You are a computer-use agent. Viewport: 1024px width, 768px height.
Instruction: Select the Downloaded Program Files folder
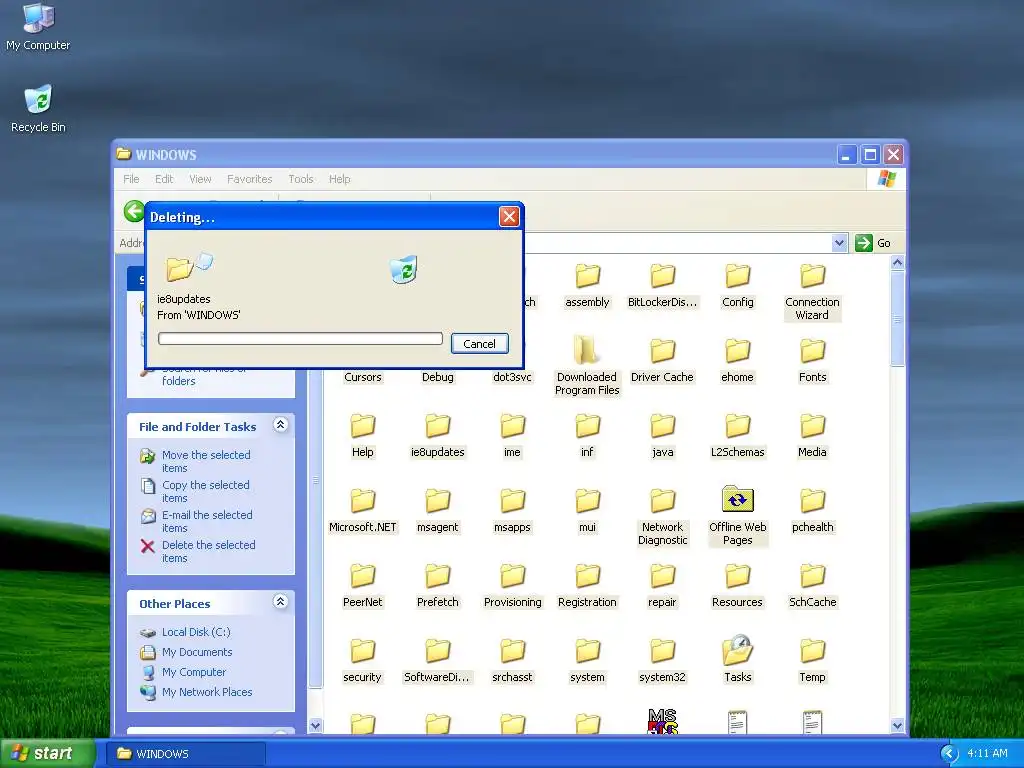coord(587,367)
